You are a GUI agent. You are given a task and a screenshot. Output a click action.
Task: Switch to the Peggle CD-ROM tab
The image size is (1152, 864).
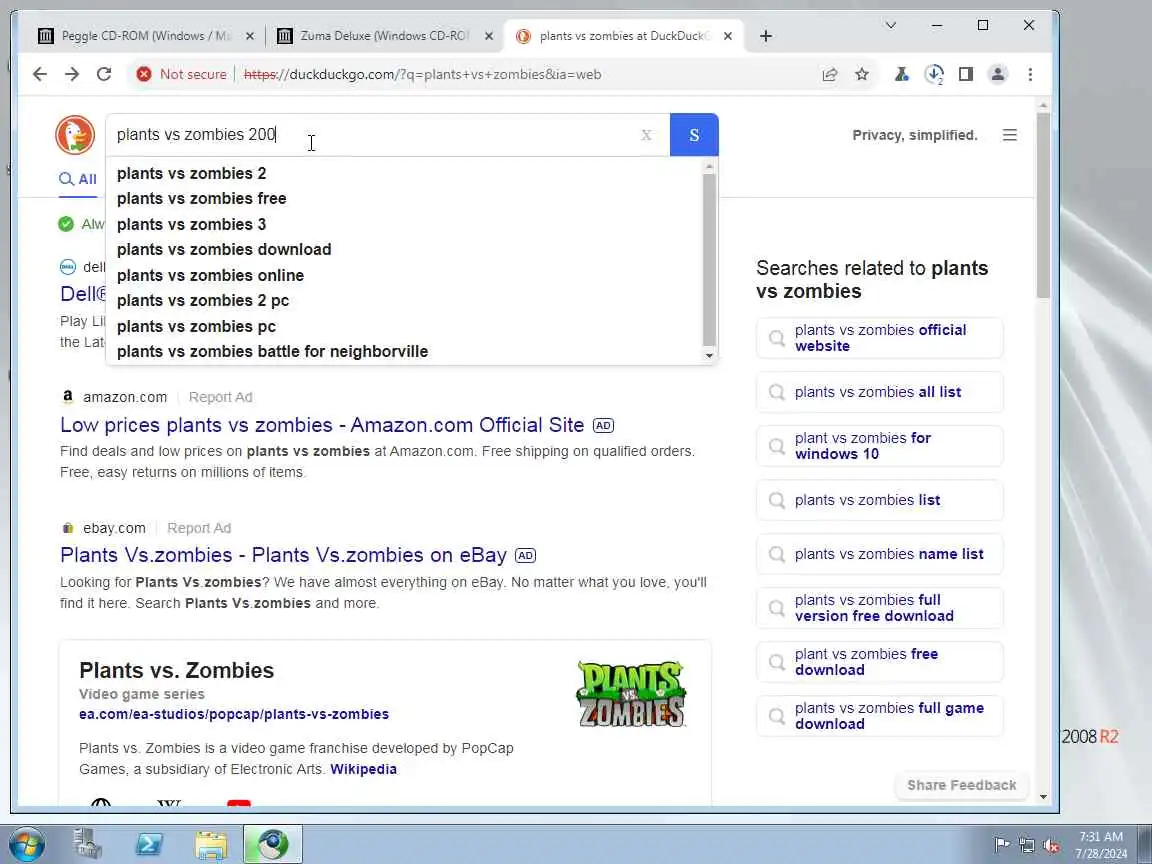pyautogui.click(x=145, y=36)
